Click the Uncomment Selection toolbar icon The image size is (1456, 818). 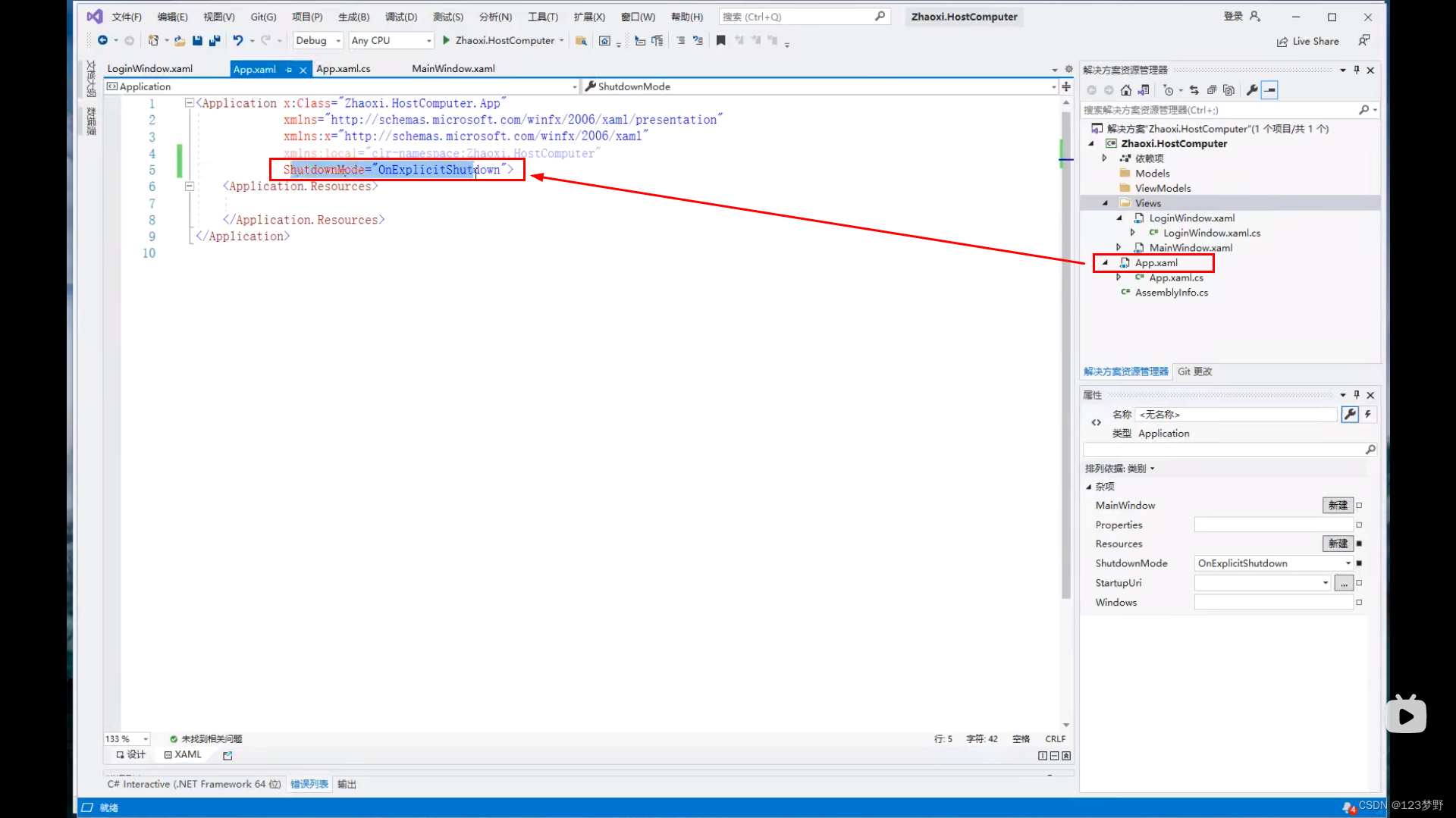click(698, 41)
